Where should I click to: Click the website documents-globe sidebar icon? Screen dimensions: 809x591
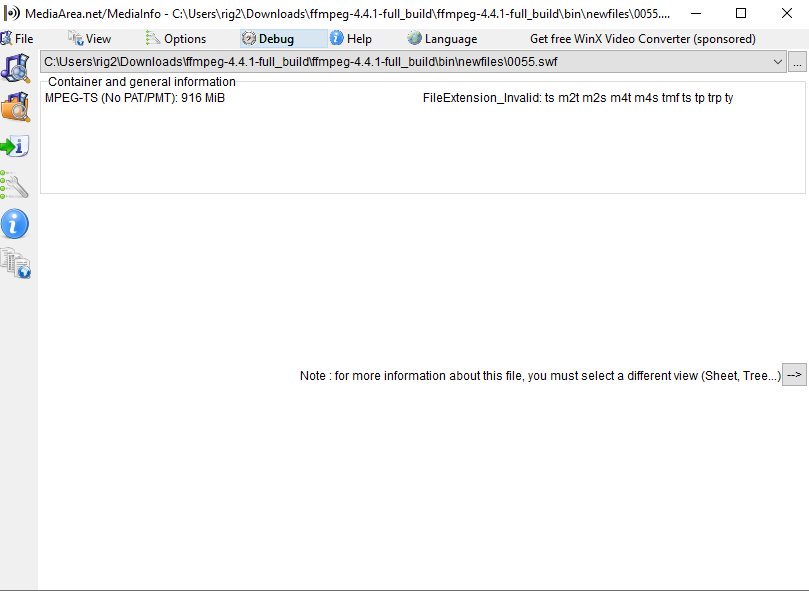tap(15, 263)
